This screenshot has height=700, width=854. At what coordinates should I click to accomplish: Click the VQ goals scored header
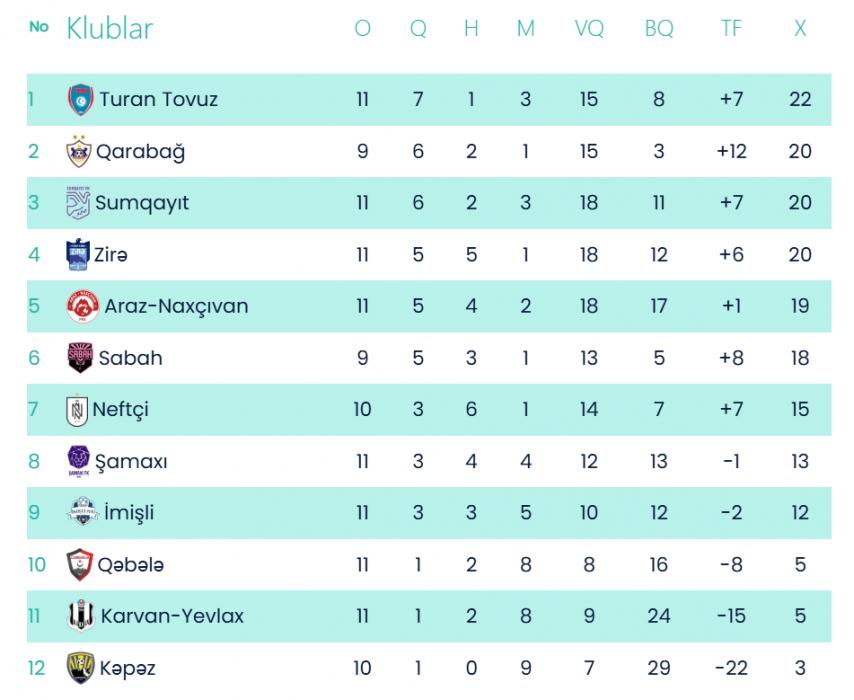coord(589,29)
